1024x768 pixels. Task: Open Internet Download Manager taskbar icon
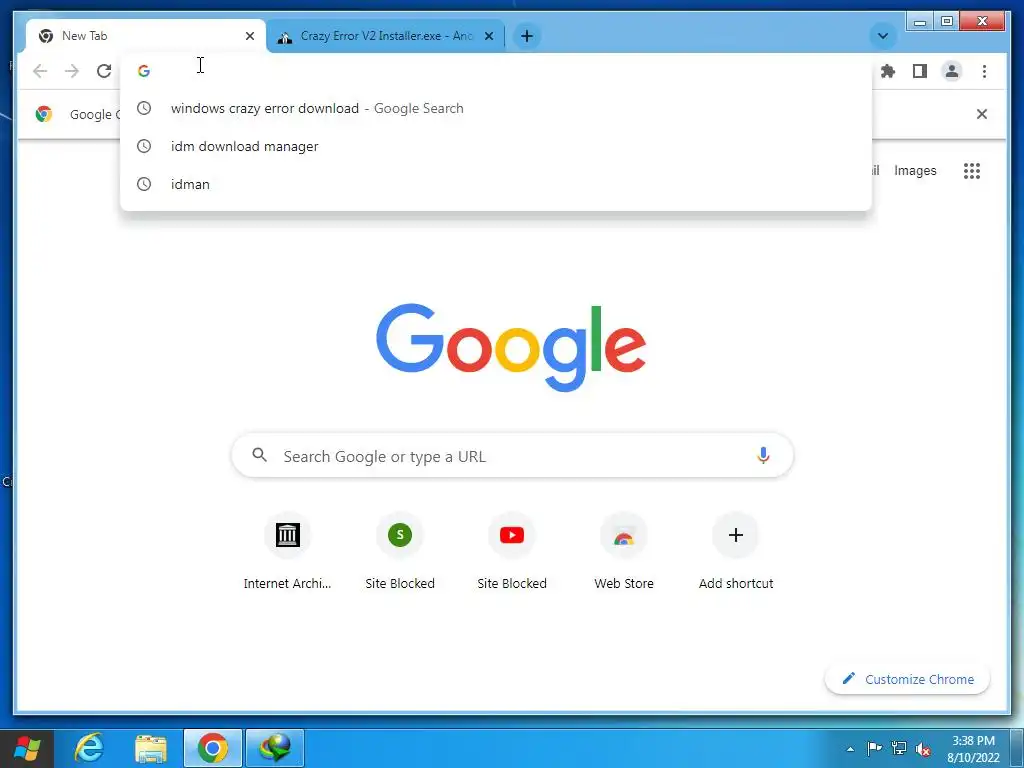click(275, 748)
